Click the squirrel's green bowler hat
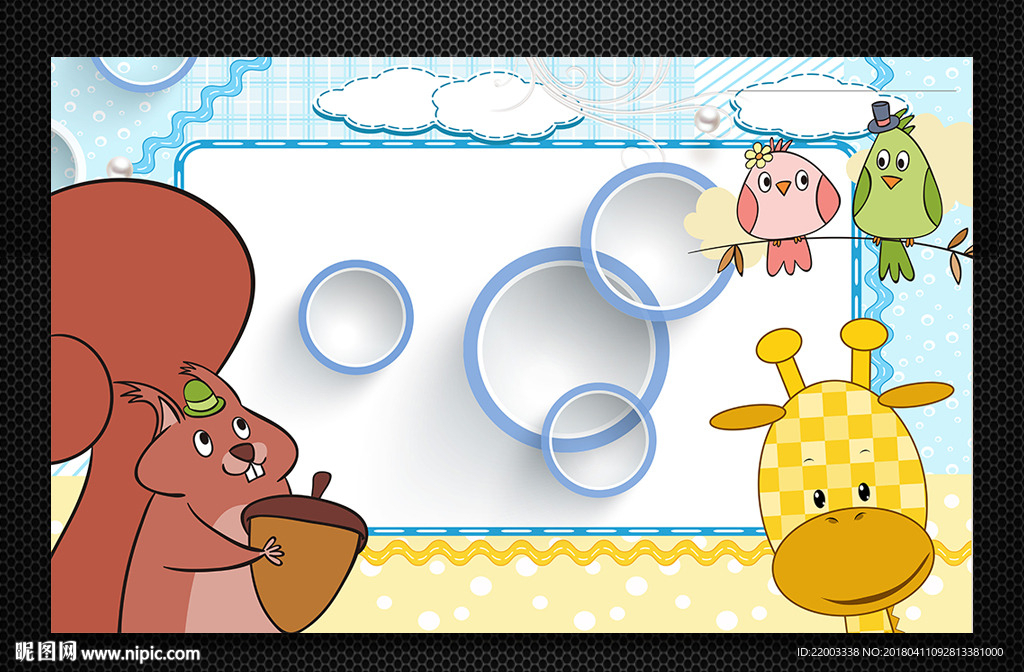This screenshot has width=1024, height=672. 203,398
